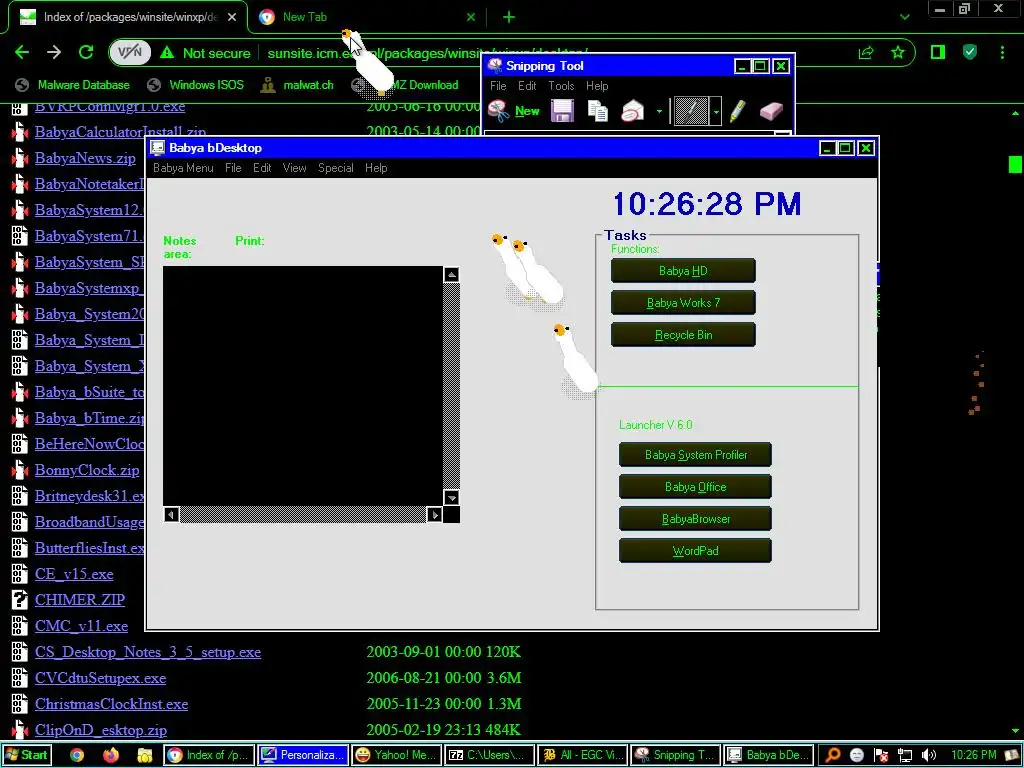Click the notes area scroll left arrow
Viewport: 1024px width, 768px height.
point(171,515)
